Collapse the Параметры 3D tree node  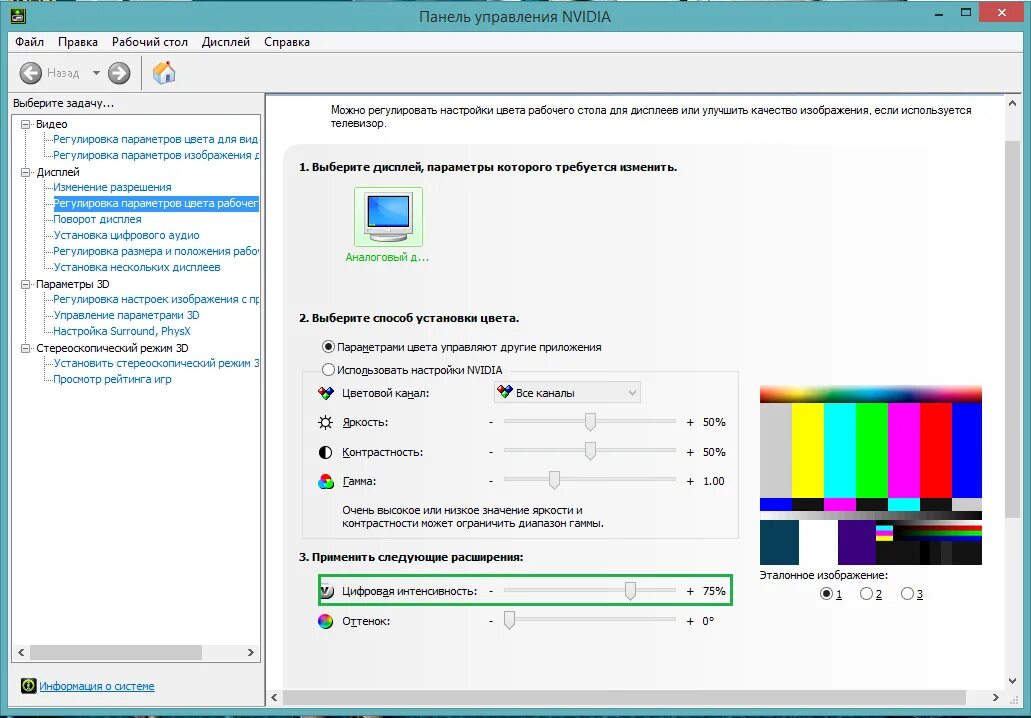point(26,284)
